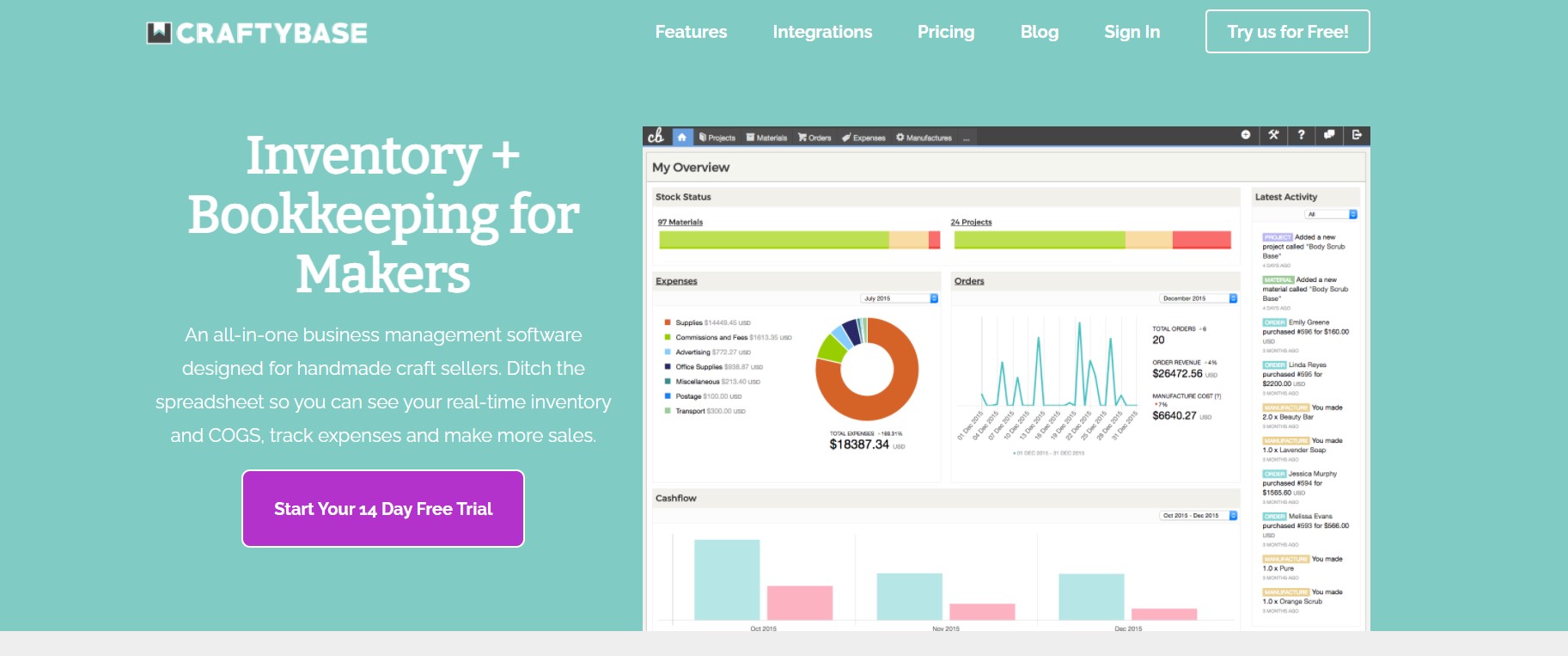
Task: Open the Materials tab in the dashboard
Action: pos(766,138)
